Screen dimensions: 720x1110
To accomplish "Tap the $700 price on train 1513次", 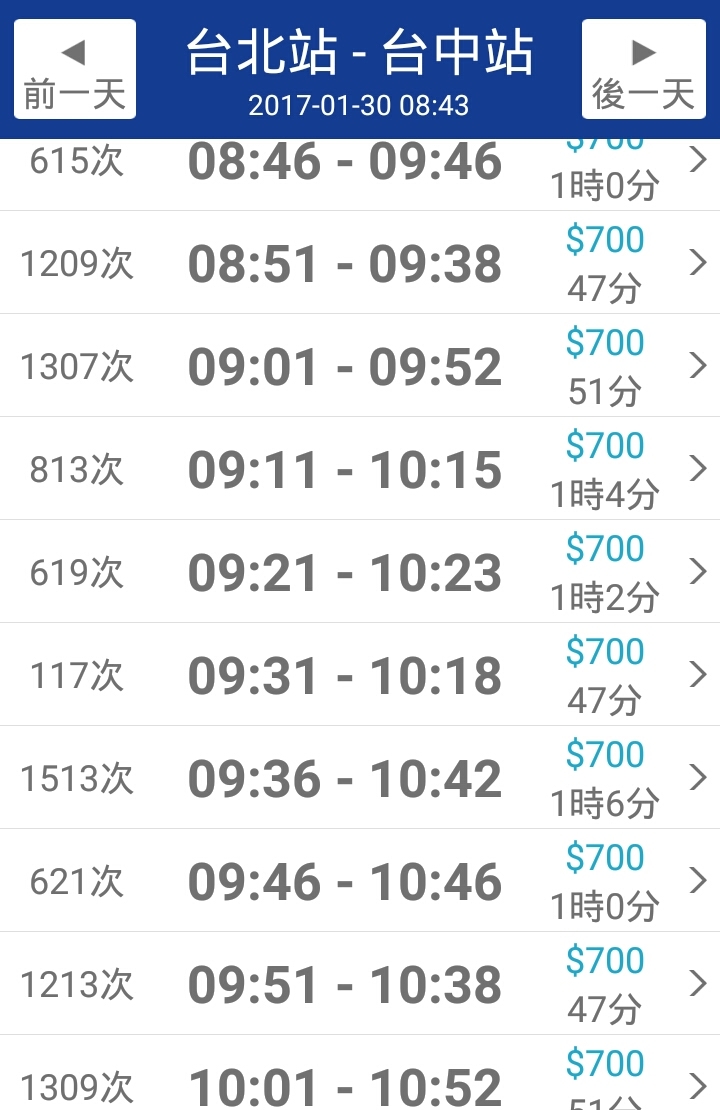I will coord(605,755).
